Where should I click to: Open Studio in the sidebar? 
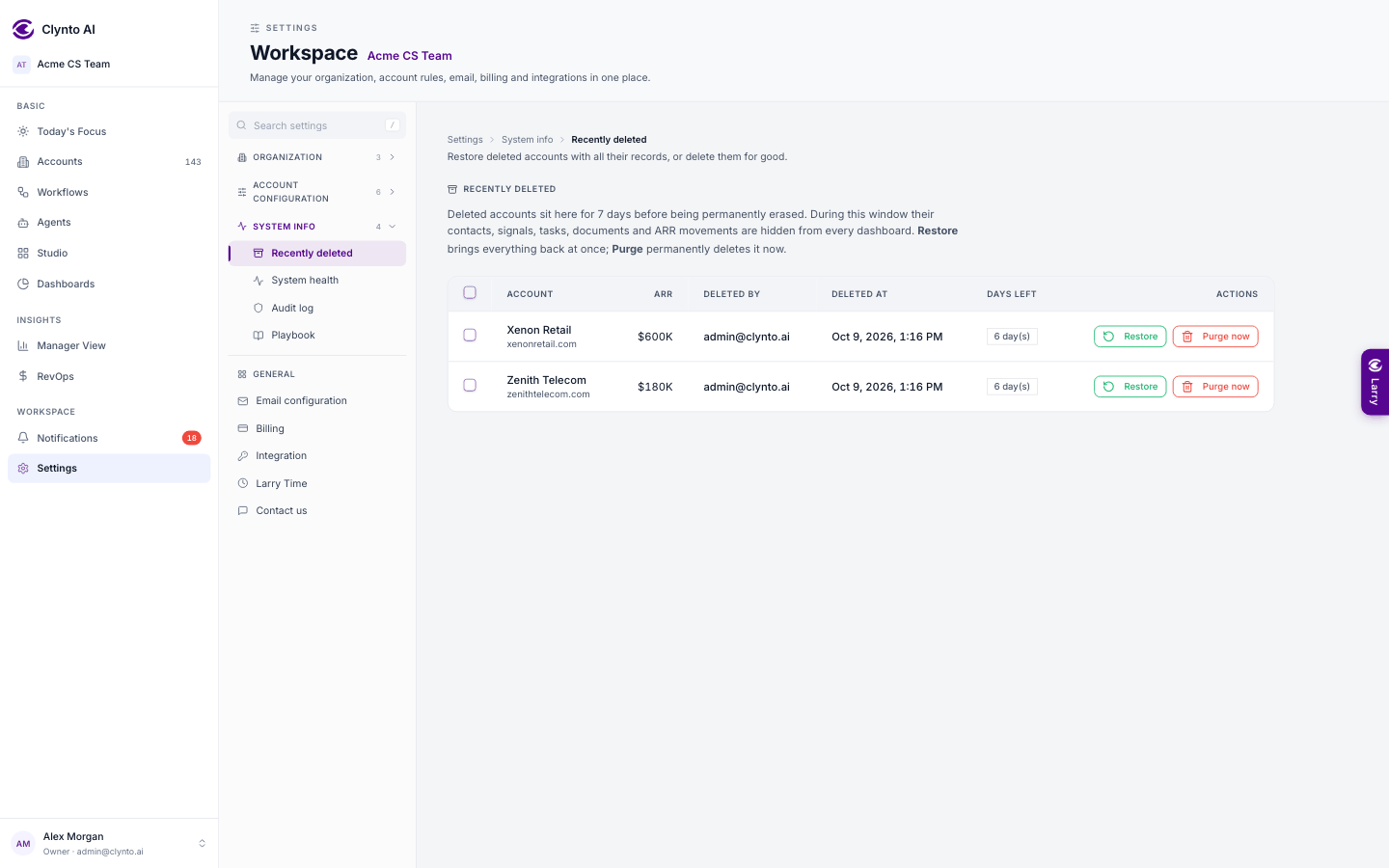pyautogui.click(x=109, y=253)
